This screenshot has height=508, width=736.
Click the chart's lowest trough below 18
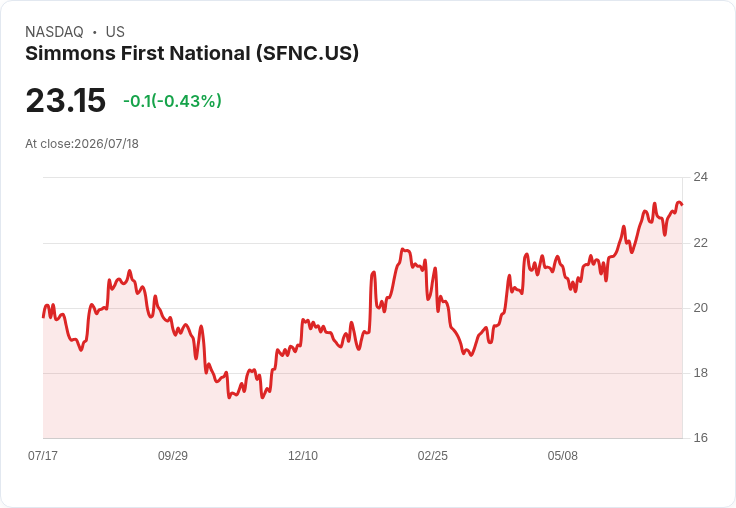[262, 398]
